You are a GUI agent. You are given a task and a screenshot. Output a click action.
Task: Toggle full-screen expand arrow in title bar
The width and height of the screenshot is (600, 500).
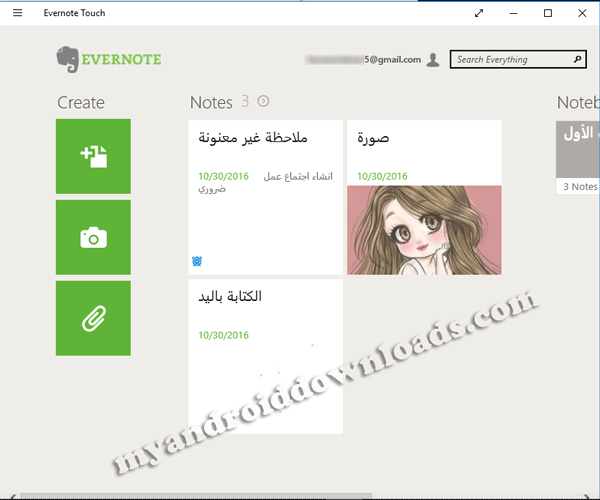click(479, 13)
